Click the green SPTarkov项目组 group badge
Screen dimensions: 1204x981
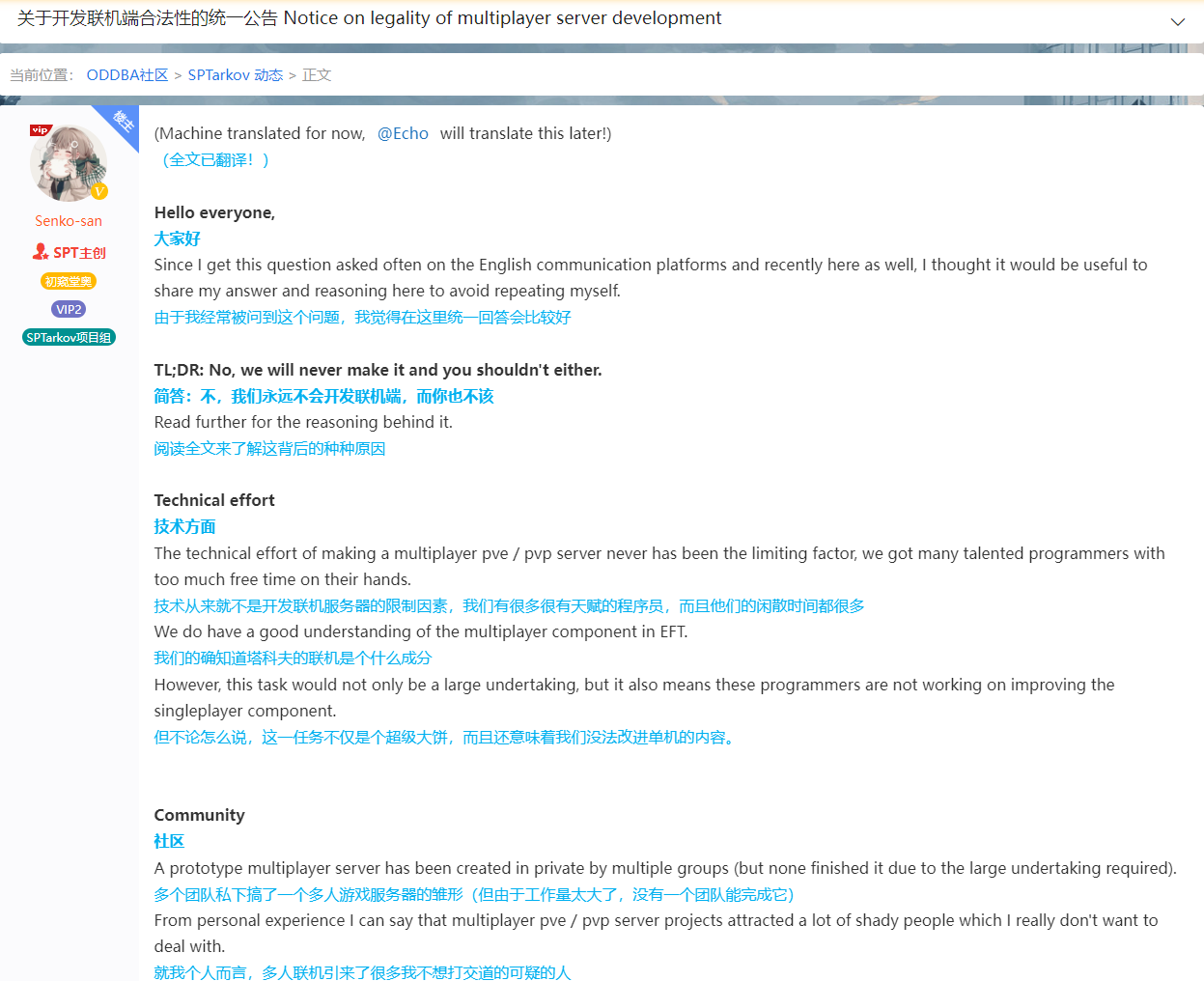pos(69,337)
